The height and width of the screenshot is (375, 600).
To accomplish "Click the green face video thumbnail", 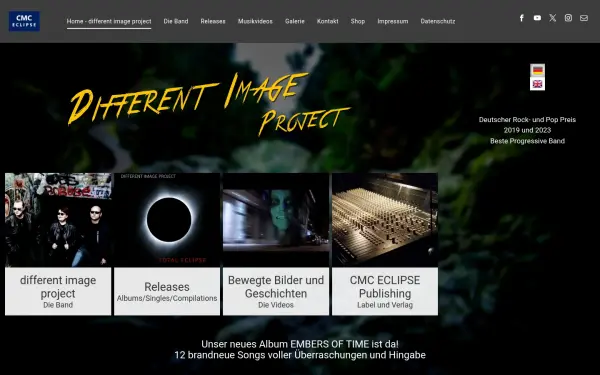I will 276,220.
